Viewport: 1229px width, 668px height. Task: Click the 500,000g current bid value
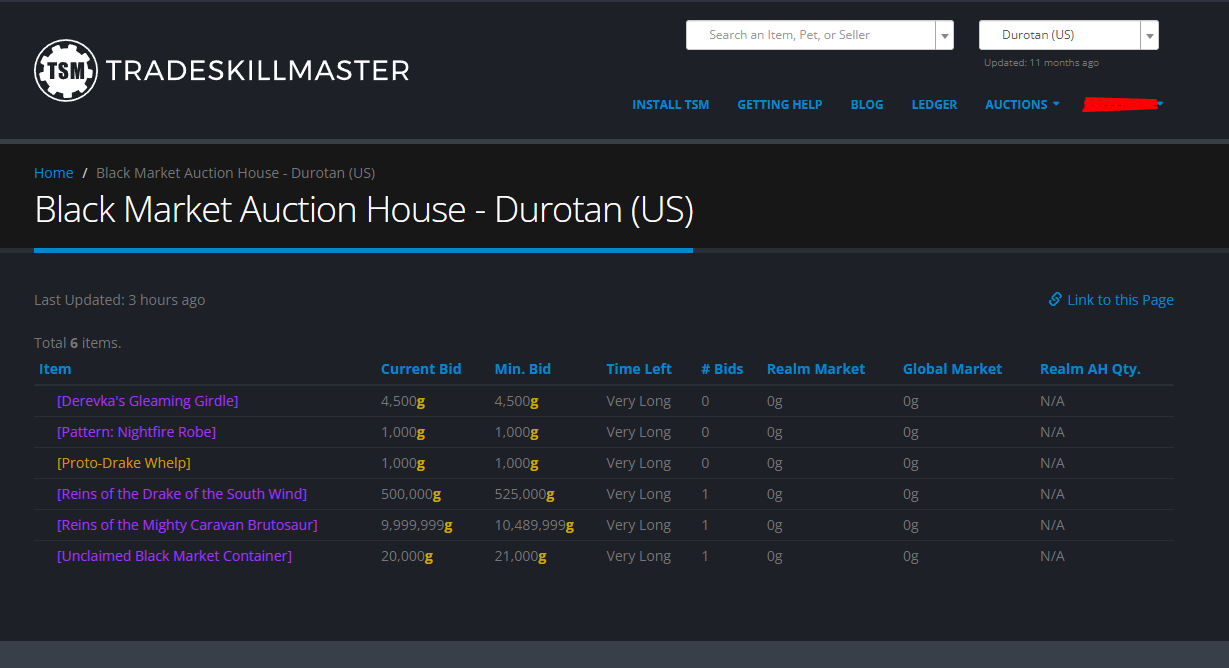411,494
